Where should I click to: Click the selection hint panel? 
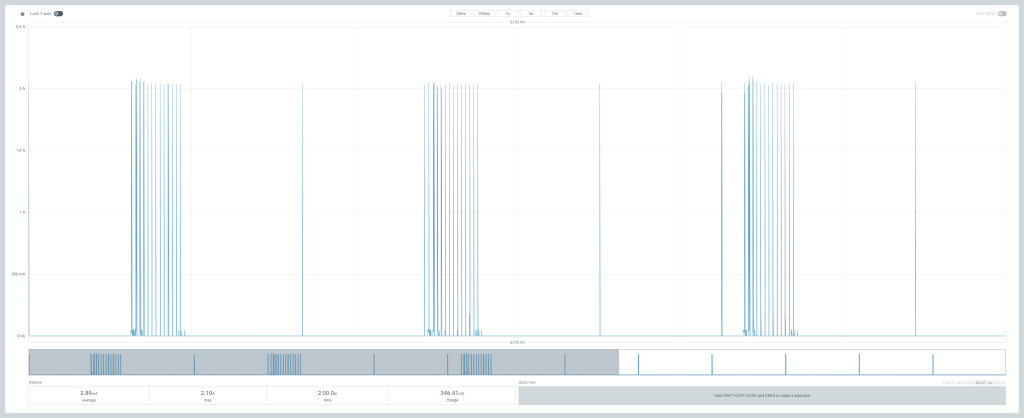click(x=761, y=396)
